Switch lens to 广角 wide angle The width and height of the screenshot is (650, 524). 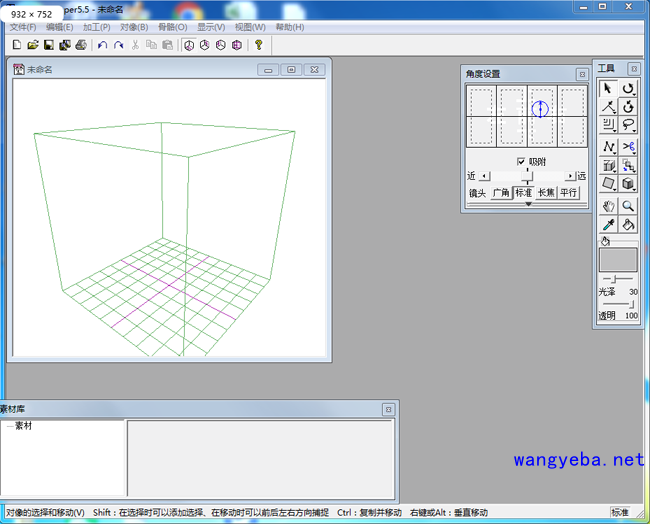[x=501, y=192]
